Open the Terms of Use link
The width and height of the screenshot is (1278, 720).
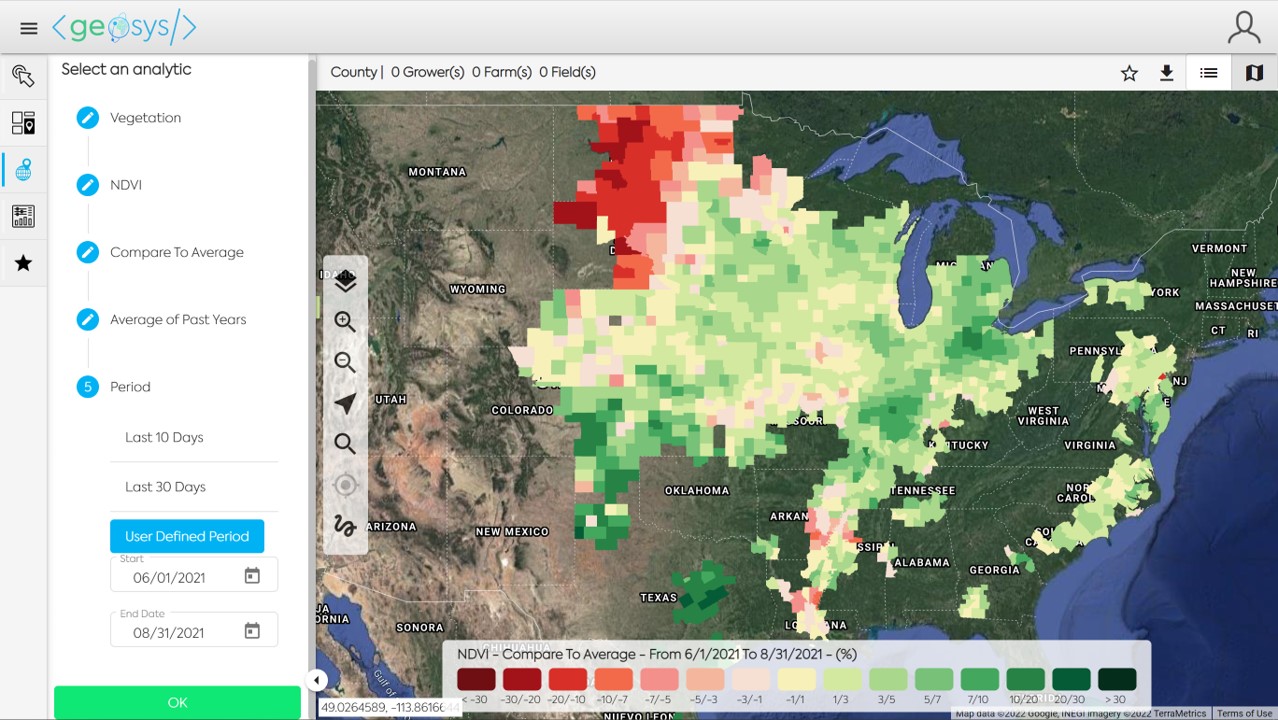(1245, 714)
